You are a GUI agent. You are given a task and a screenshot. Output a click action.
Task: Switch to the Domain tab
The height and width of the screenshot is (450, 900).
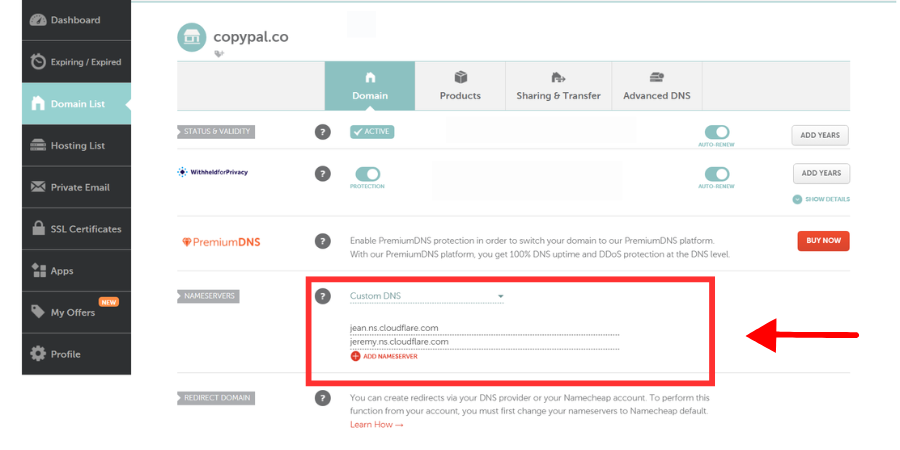coord(370,86)
